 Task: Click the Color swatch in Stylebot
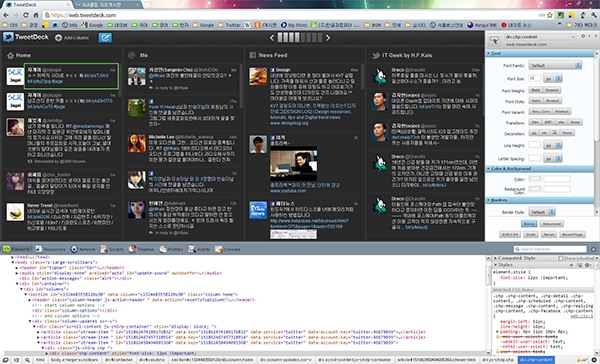tap(535, 179)
